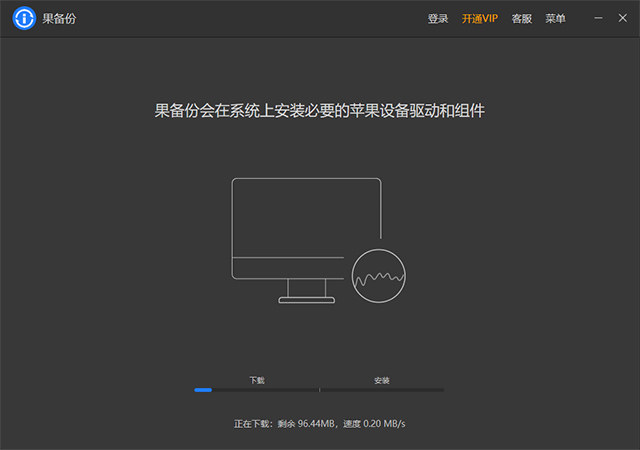Open the 登录 login link
640x450 pixels.
[x=438, y=19]
